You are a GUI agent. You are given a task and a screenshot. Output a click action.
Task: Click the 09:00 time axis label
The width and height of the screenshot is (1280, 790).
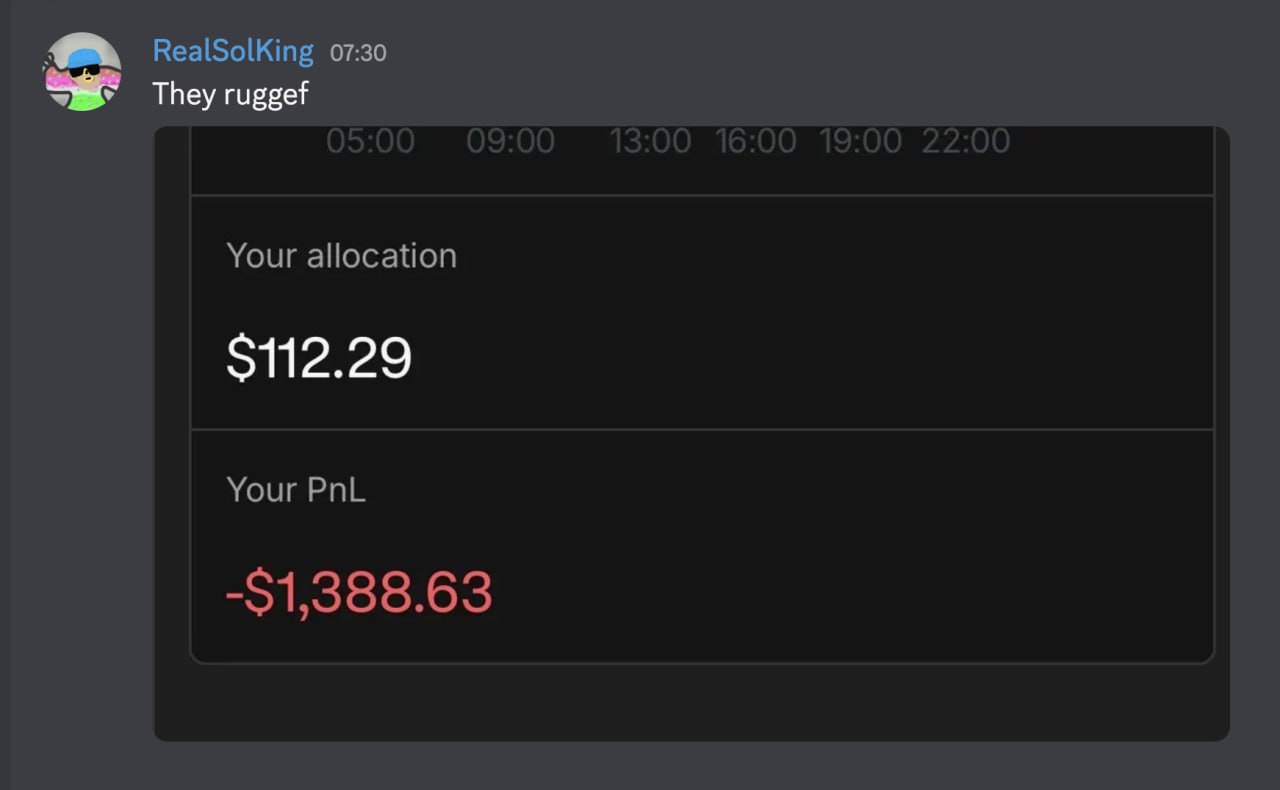point(510,141)
